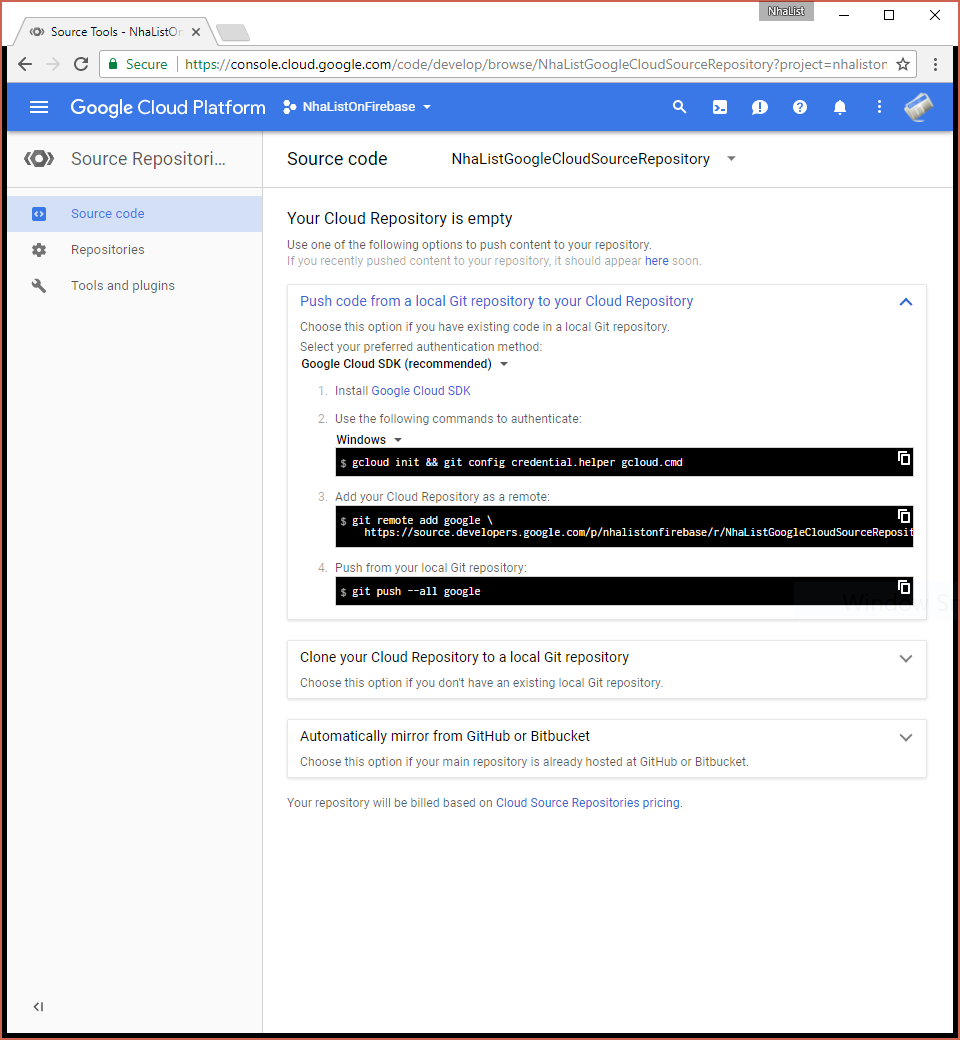Click the git push --all google command text
Viewport: 960px width, 1040px height.
pyautogui.click(x=416, y=591)
